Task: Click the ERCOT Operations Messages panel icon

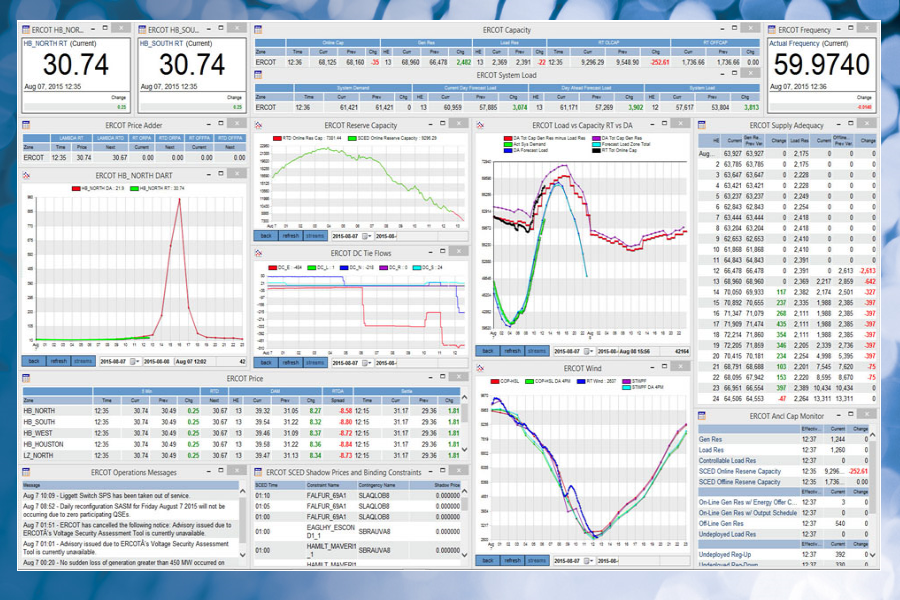Action: 26,472
